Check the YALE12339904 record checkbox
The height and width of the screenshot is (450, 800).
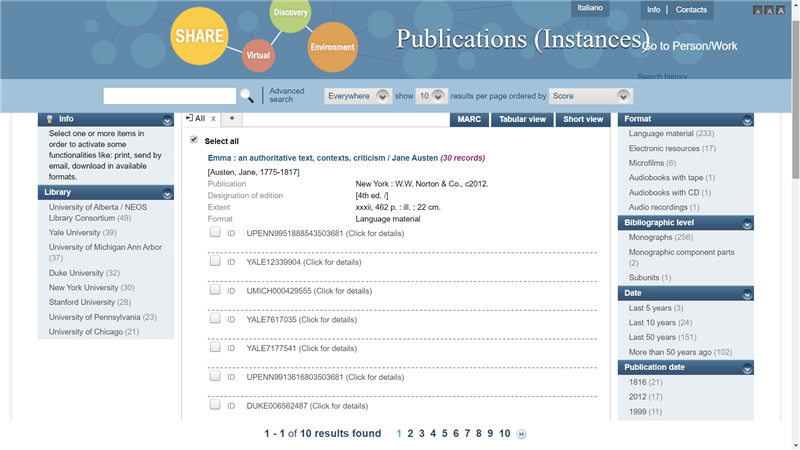point(215,262)
